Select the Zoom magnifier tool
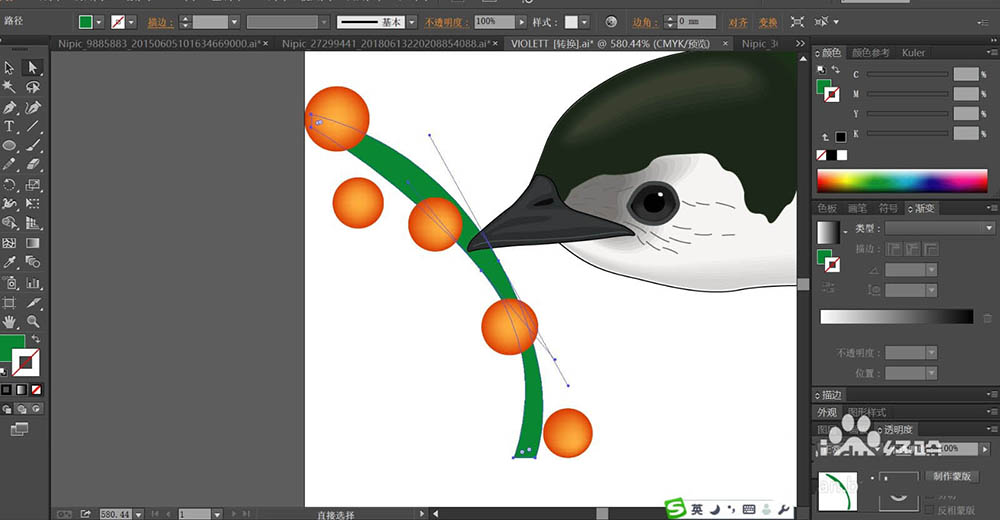 click(x=33, y=322)
